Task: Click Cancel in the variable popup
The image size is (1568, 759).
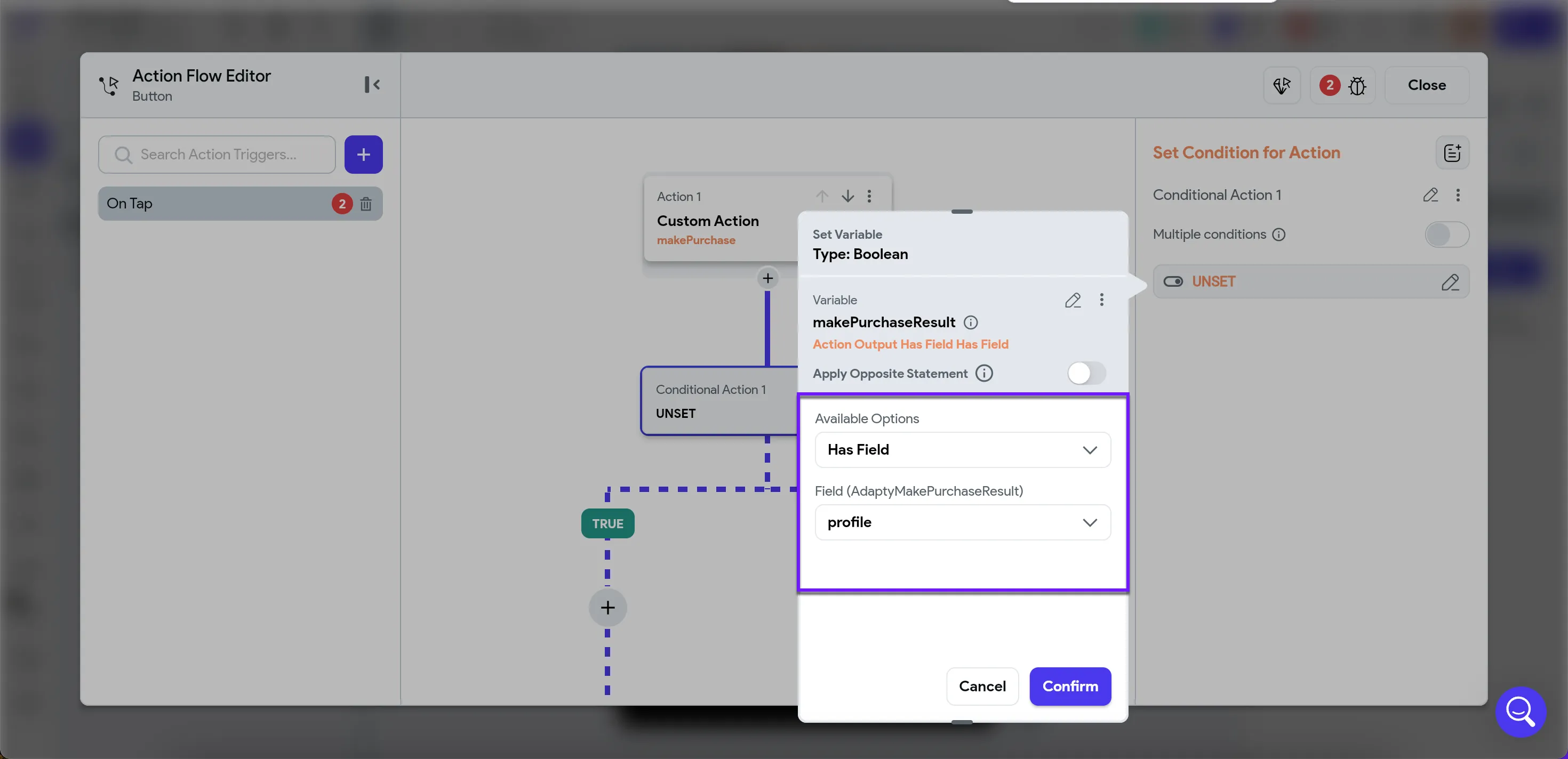Action: [982, 686]
